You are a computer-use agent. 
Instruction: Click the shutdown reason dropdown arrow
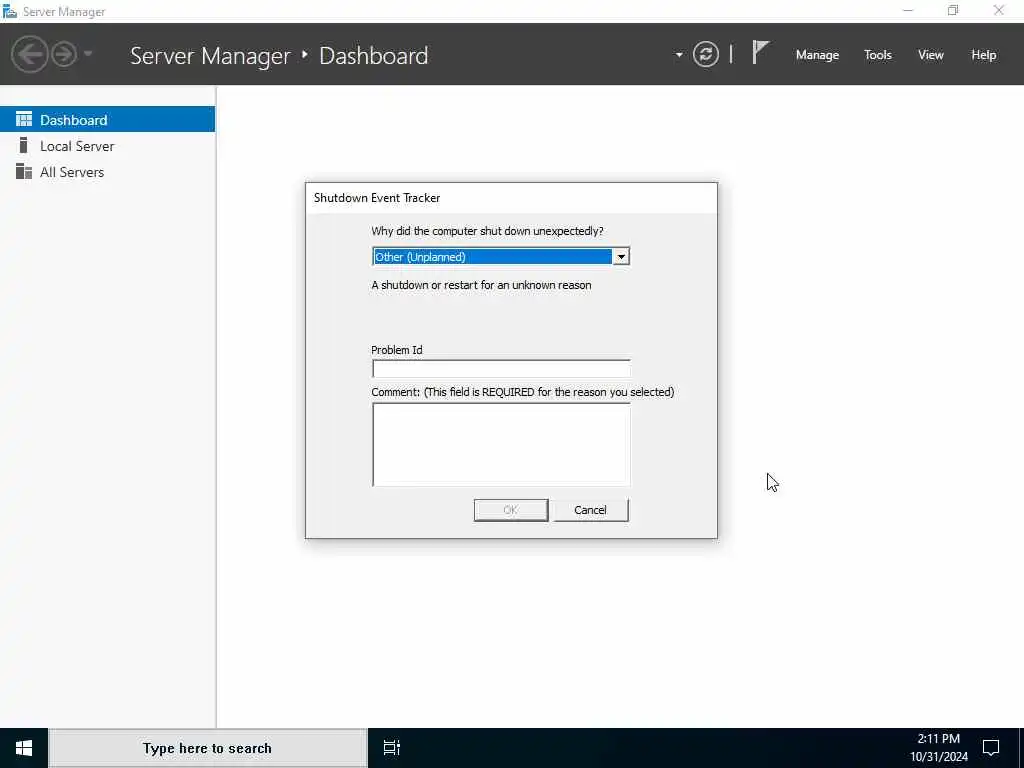coord(620,257)
